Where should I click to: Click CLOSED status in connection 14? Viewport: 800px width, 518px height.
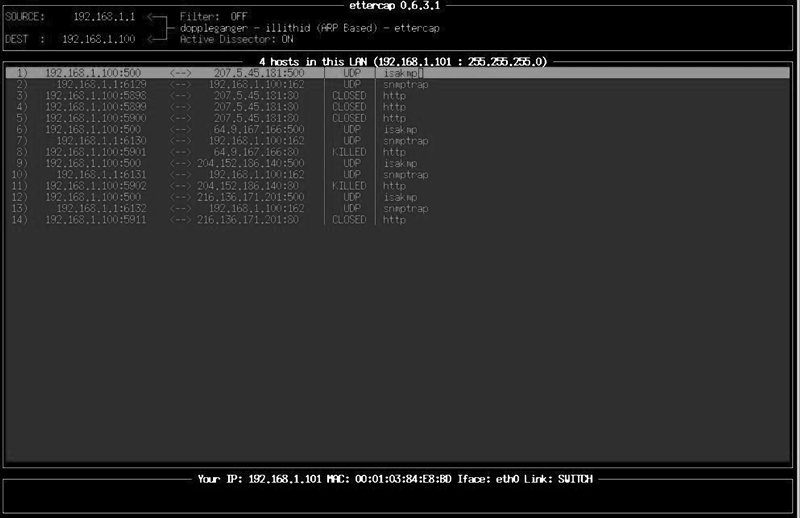pyautogui.click(x=349, y=219)
